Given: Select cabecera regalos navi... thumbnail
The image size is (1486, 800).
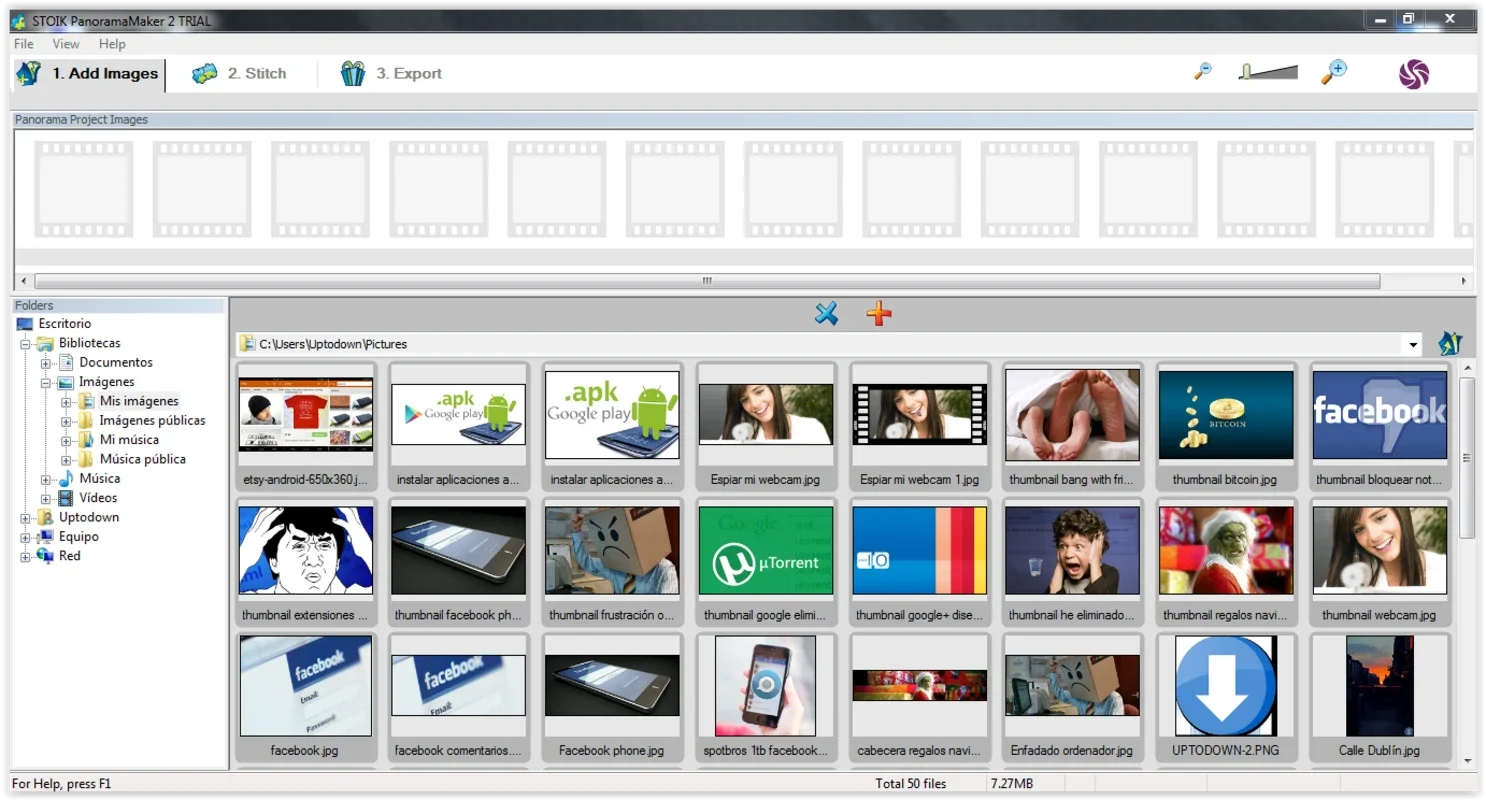Looking at the screenshot, I should 919,697.
